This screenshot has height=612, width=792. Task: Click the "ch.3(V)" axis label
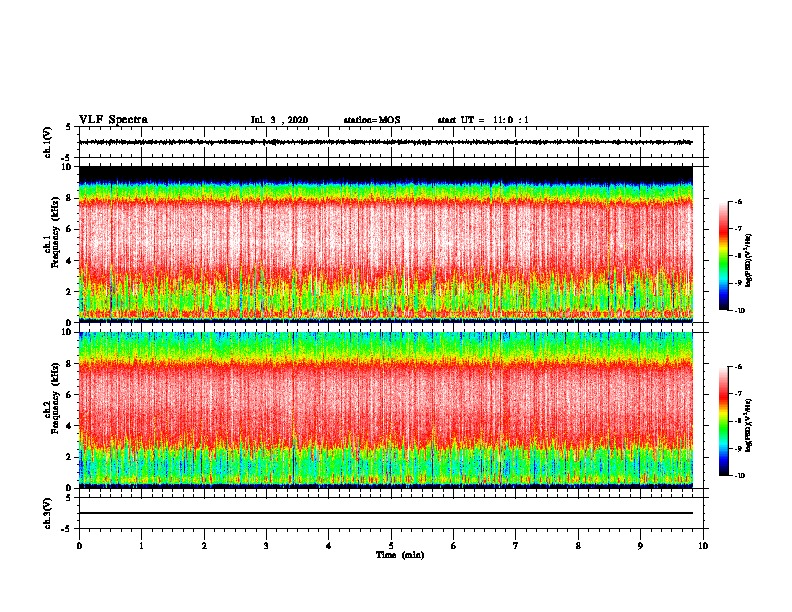click(x=48, y=513)
